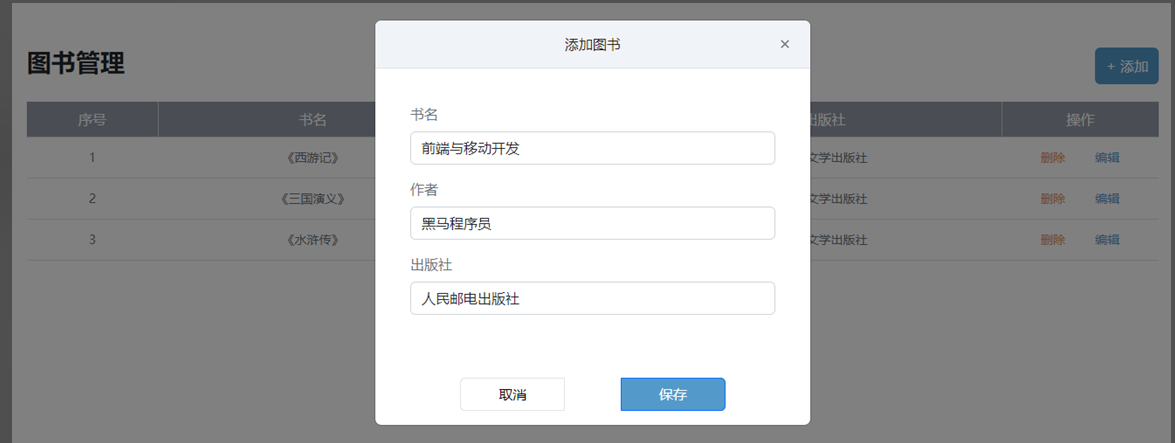Click the 图书管理 page heading
Screen dimensions: 1175x443
coord(76,63)
